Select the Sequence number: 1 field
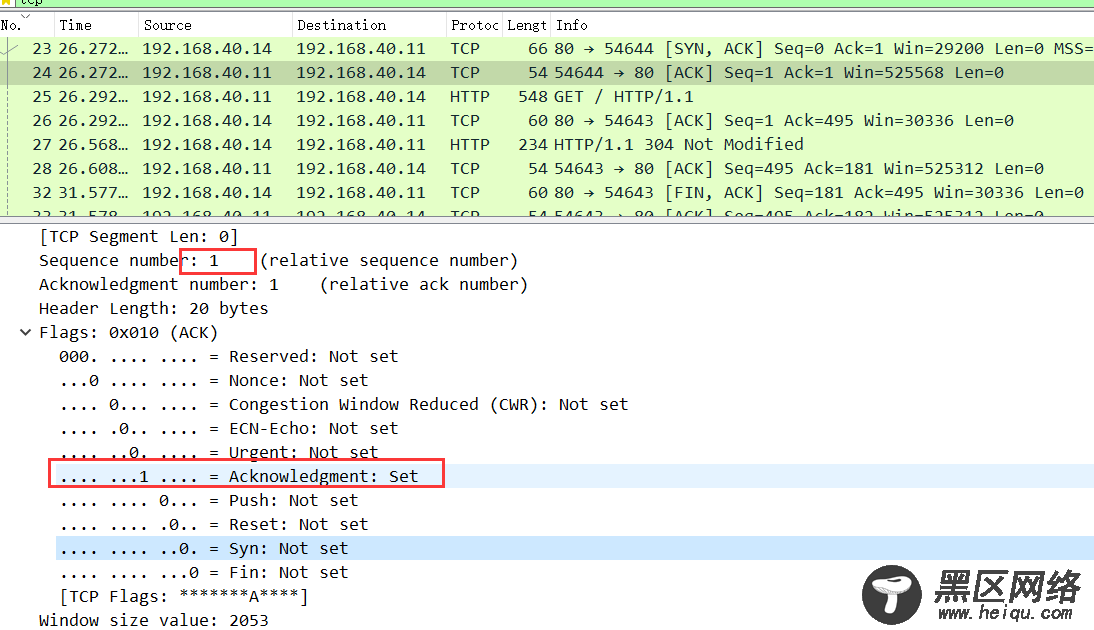Image resolution: width=1094 pixels, height=630 pixels. tap(278, 260)
